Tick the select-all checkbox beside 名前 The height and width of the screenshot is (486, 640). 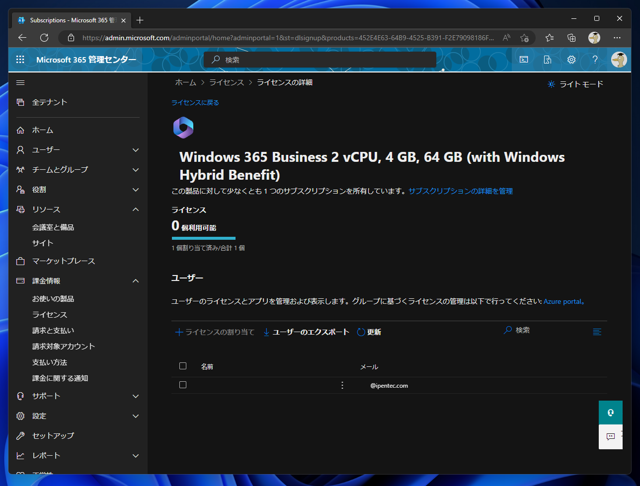pyautogui.click(x=183, y=366)
